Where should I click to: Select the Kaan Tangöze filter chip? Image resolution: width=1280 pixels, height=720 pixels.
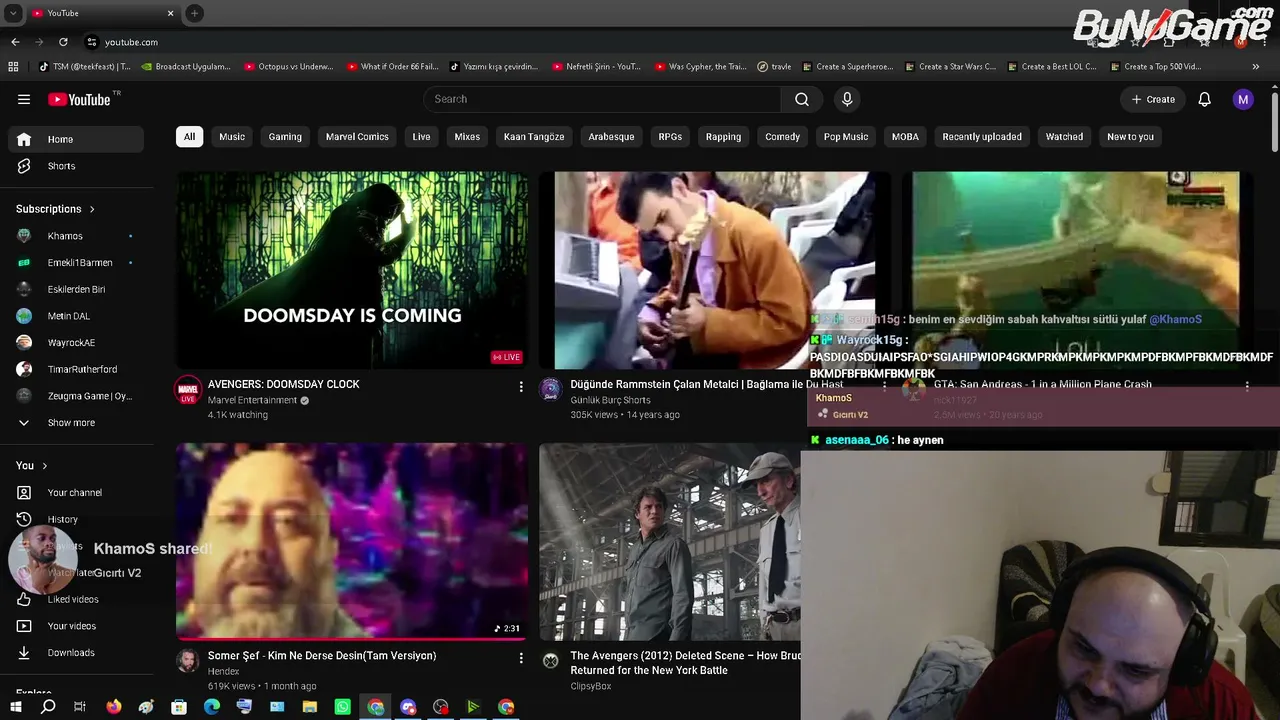click(x=534, y=137)
